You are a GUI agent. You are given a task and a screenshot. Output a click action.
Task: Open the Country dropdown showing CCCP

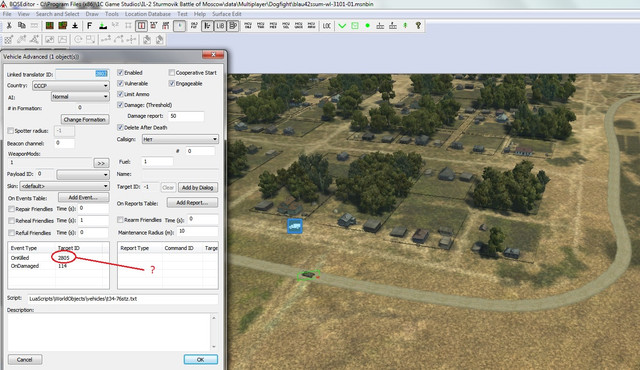71,86
